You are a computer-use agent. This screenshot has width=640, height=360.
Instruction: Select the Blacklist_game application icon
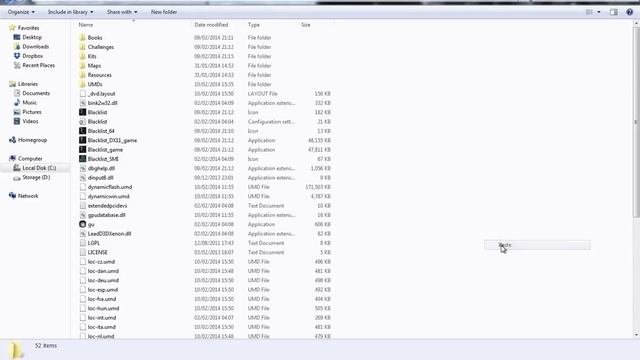pyautogui.click(x=82, y=150)
